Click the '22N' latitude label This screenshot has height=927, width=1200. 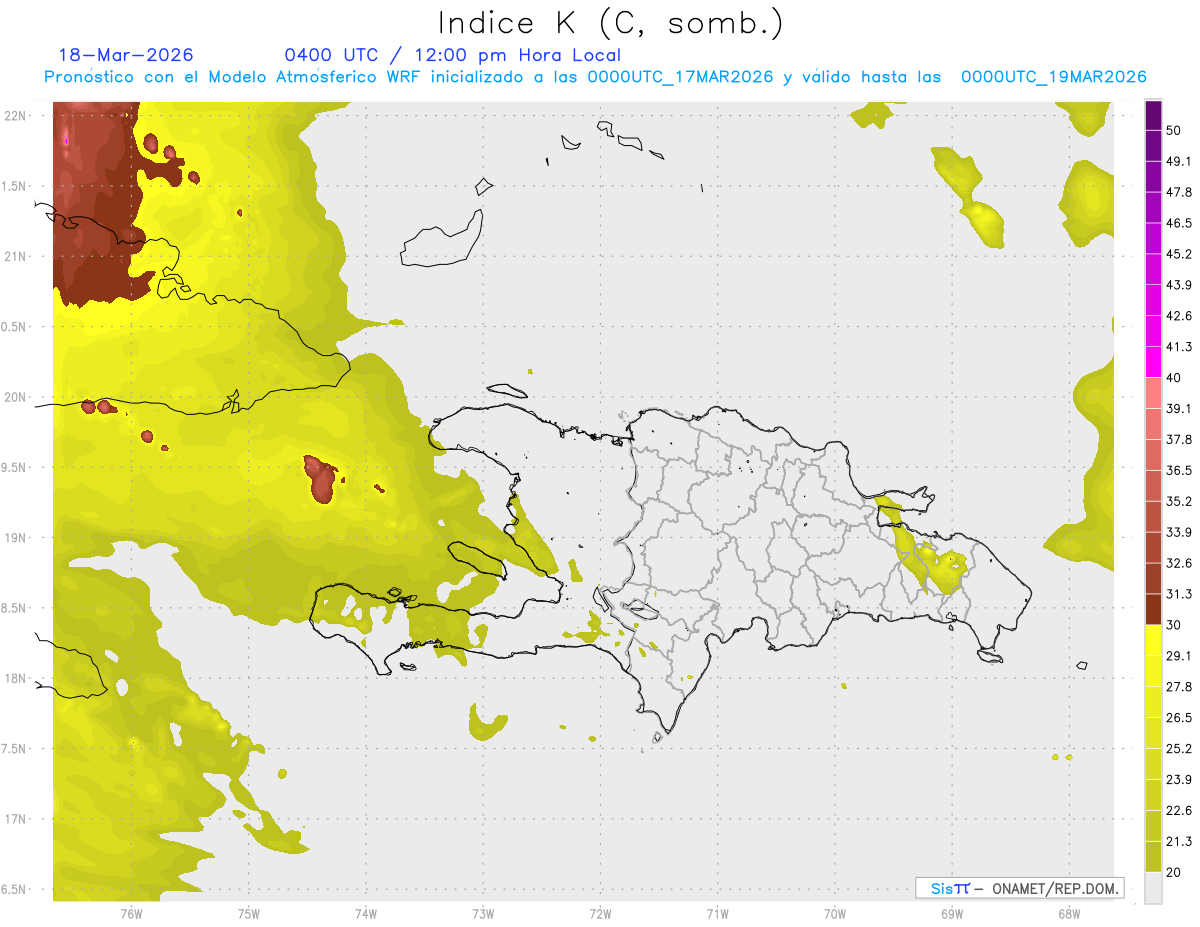pos(14,116)
